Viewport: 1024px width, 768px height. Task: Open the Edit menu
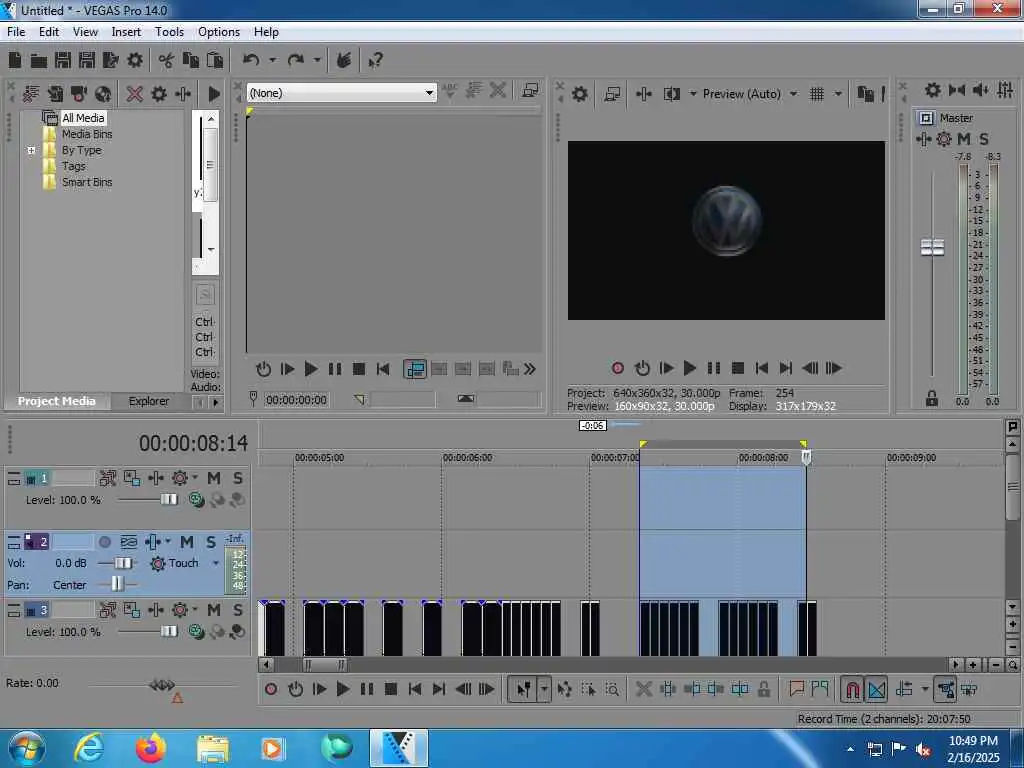[x=49, y=32]
